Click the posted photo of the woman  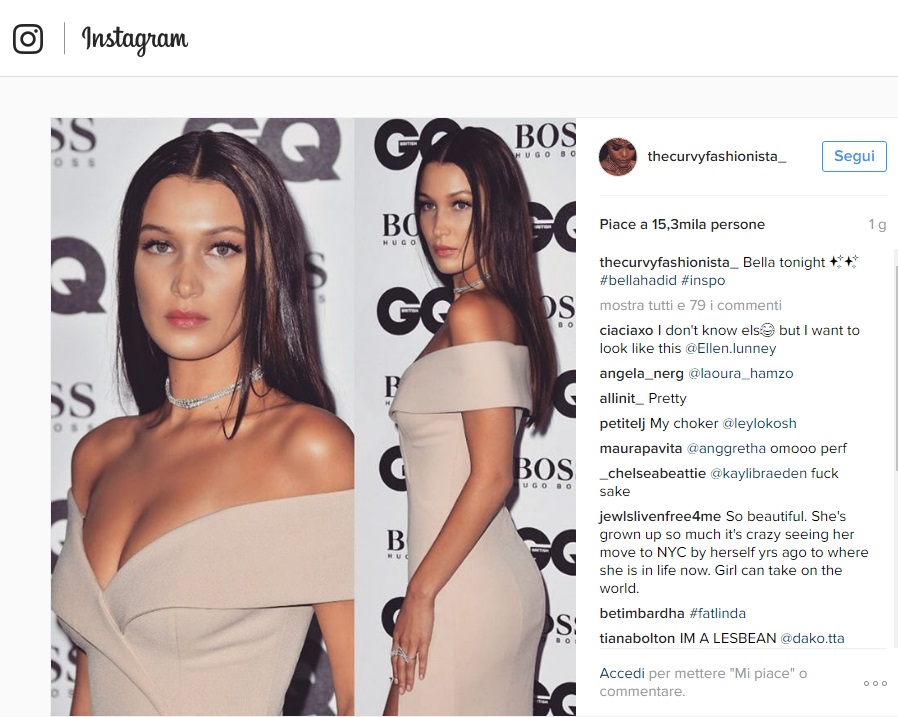(x=313, y=416)
